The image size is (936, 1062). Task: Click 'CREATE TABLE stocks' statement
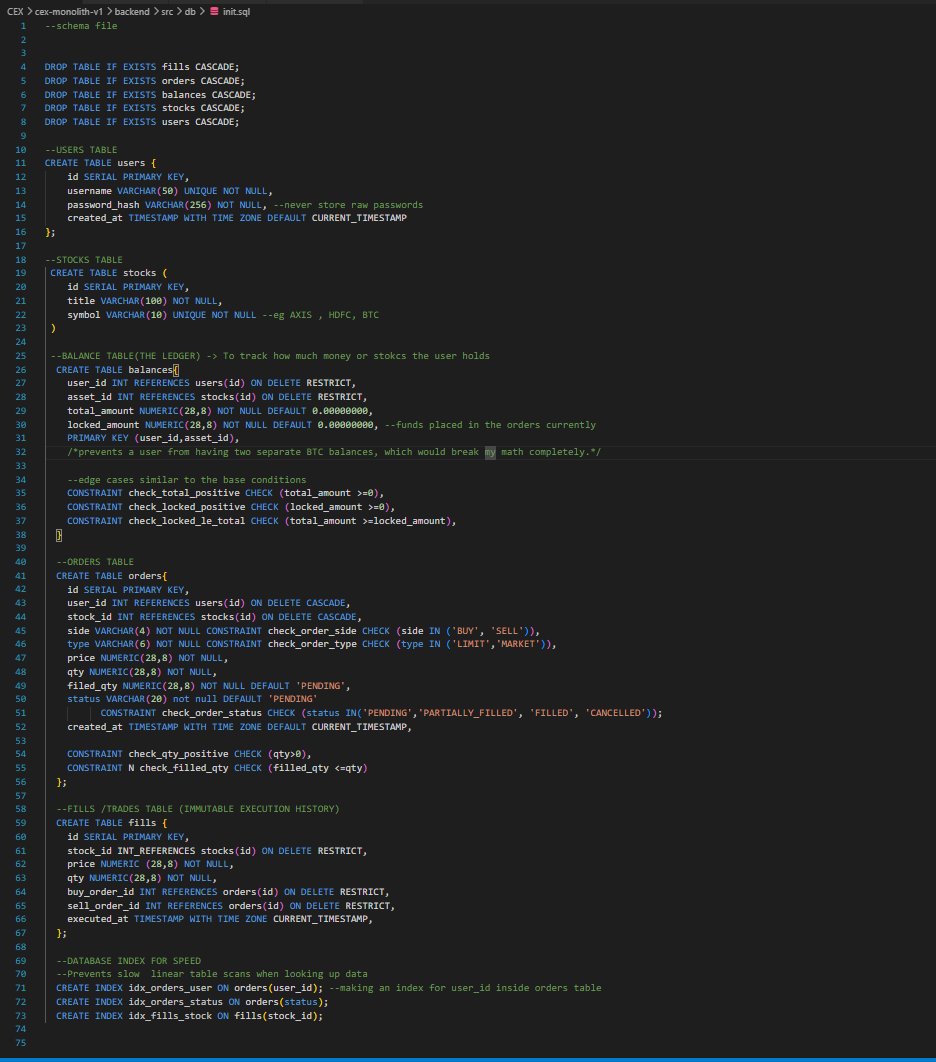click(x=103, y=273)
